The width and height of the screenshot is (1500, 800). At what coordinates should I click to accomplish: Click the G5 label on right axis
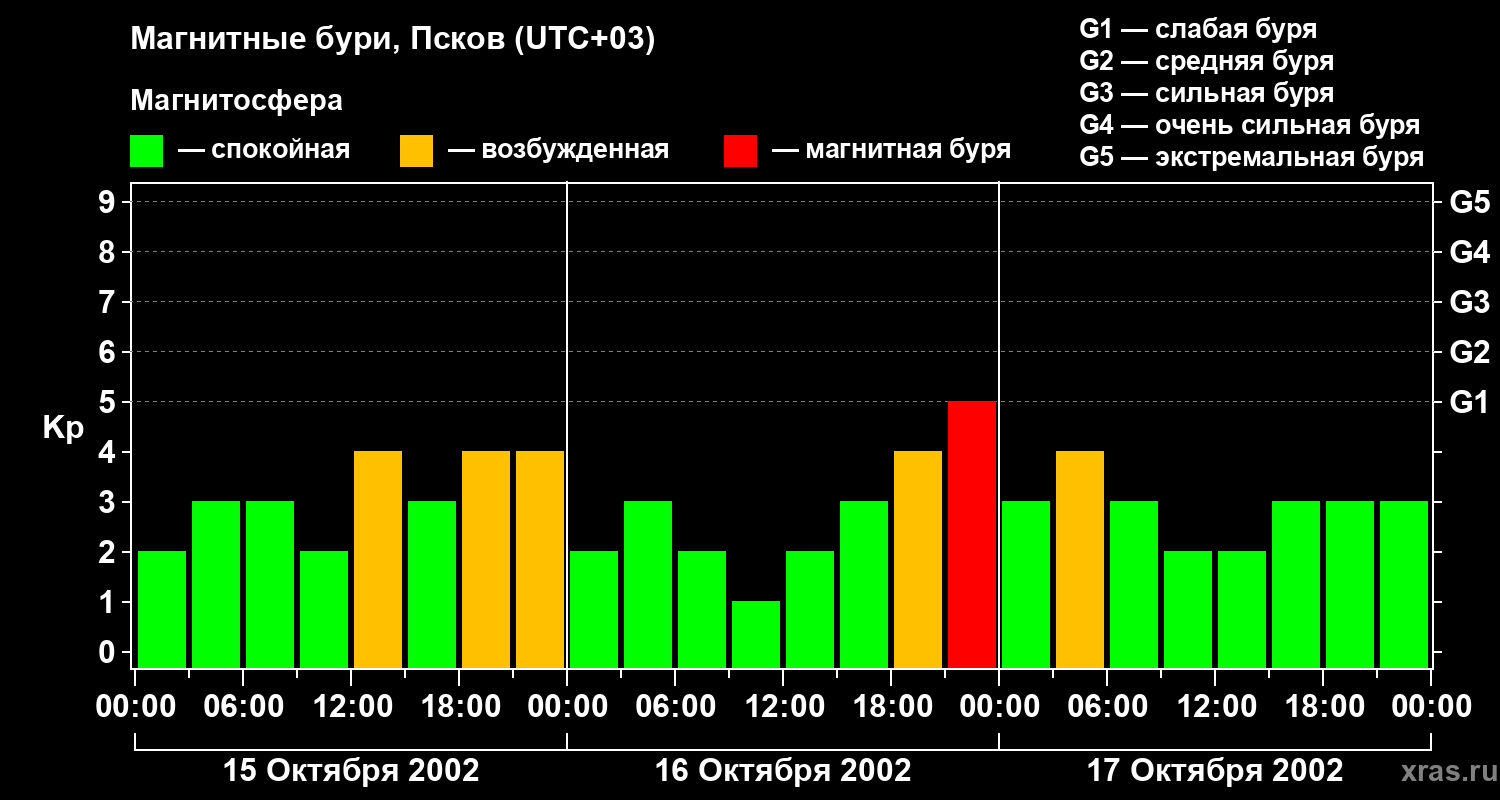(x=1468, y=203)
